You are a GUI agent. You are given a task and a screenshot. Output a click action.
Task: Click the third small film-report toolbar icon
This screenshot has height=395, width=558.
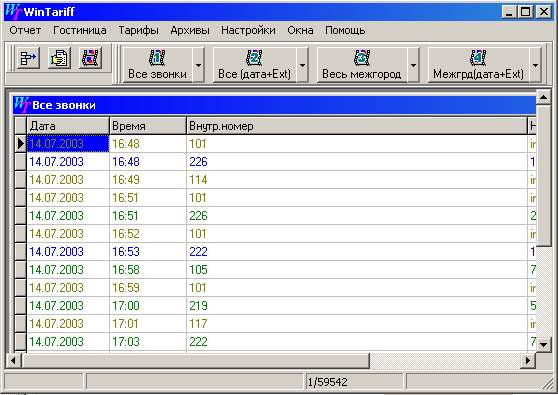click(x=90, y=58)
